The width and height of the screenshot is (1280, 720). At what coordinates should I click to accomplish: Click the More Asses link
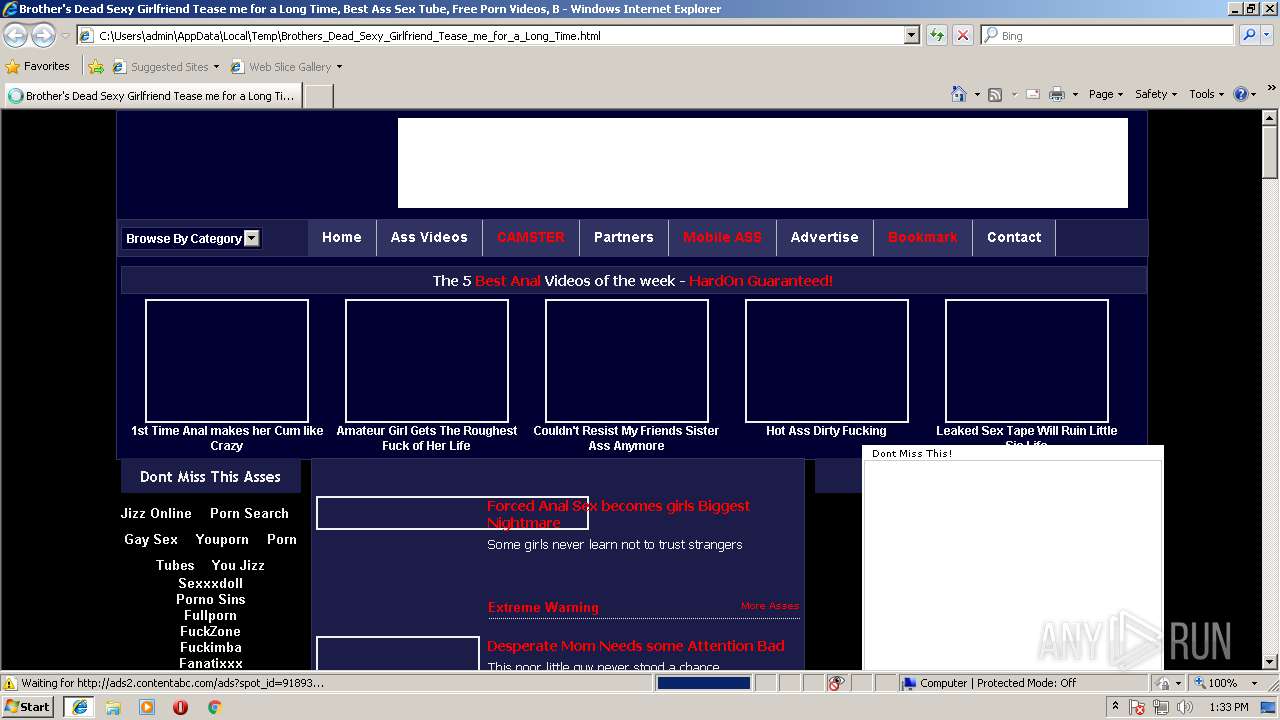point(770,606)
